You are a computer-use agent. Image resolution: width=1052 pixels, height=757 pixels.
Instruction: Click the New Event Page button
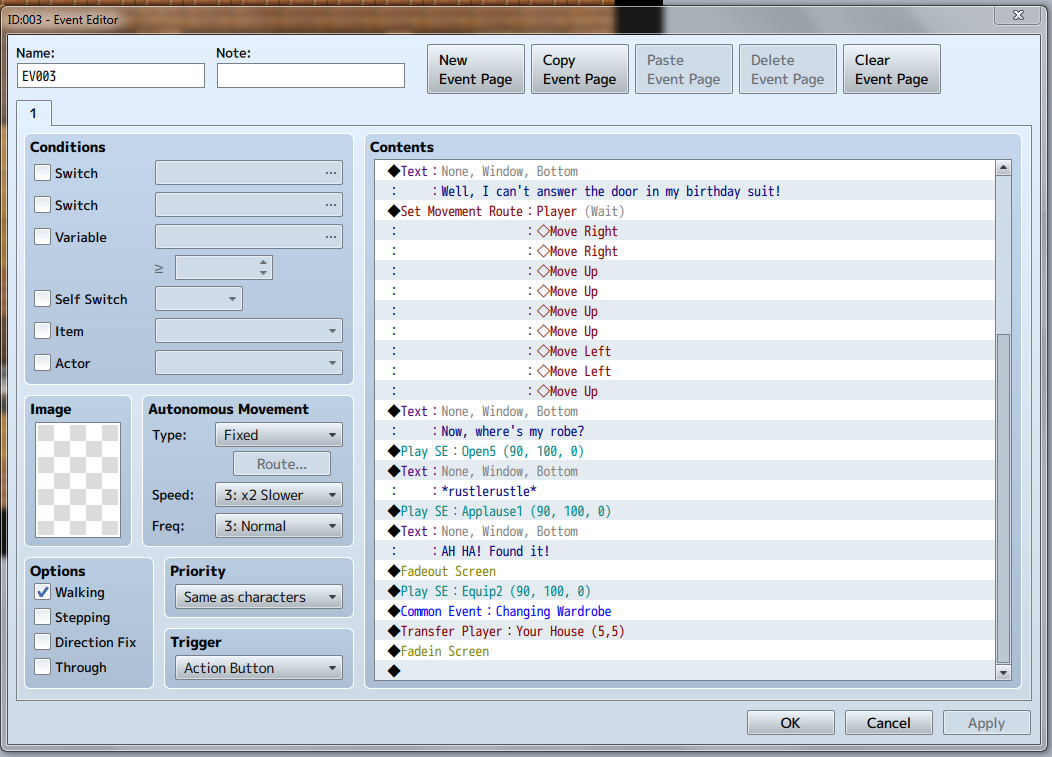pos(476,69)
